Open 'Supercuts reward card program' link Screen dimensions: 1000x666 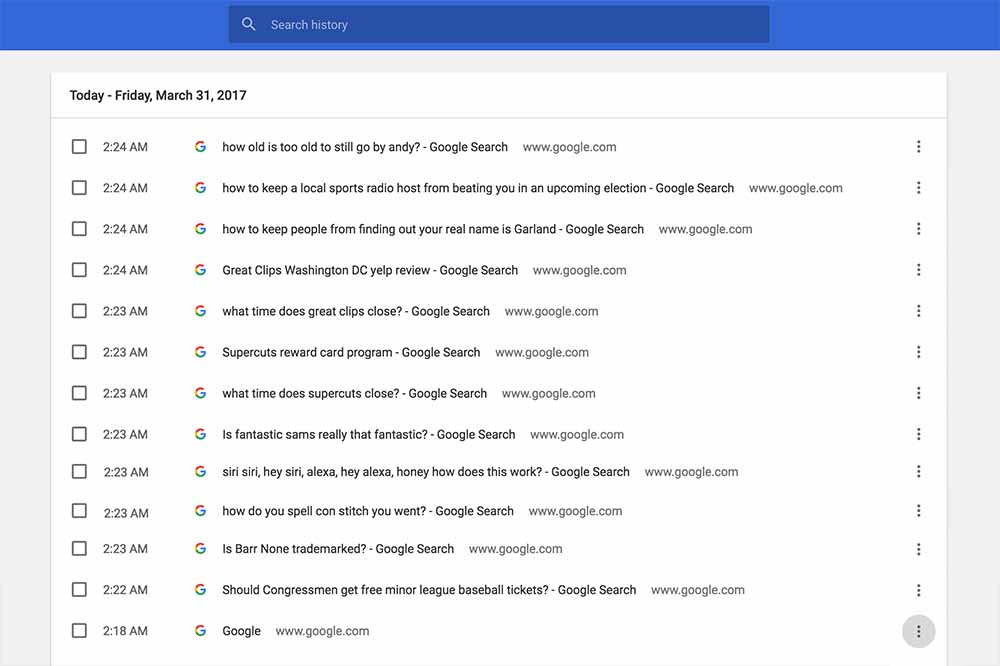point(351,352)
